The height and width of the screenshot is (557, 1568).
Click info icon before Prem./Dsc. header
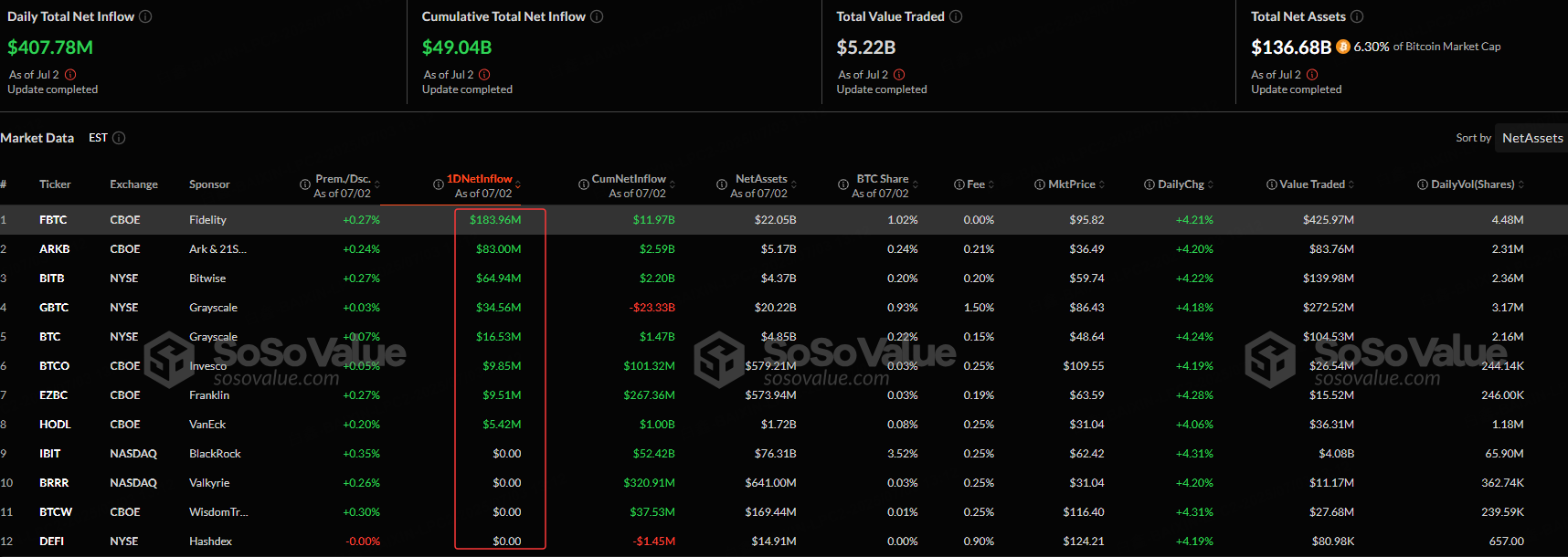(305, 184)
